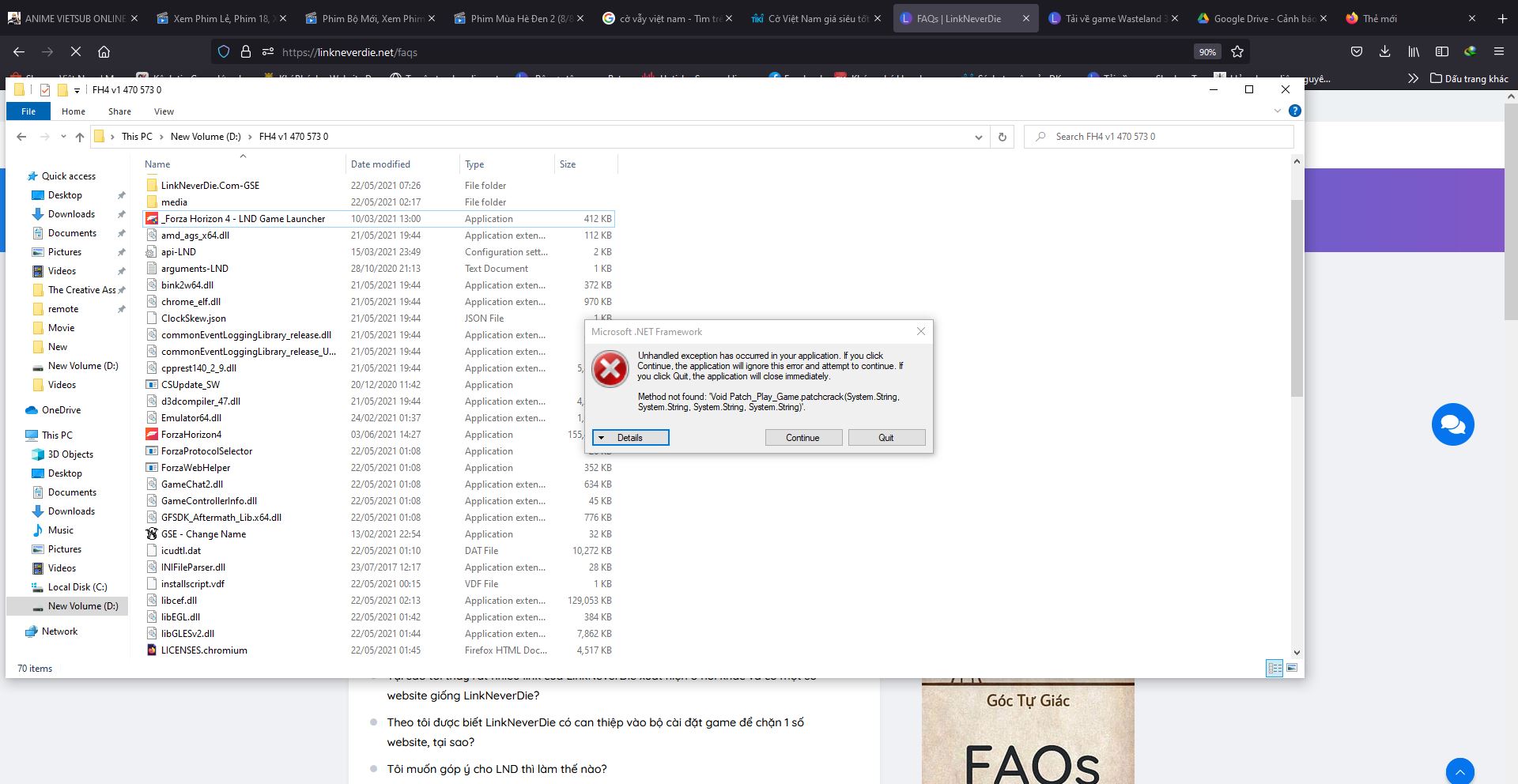Viewport: 1518px width, 784px height.
Task: Click the Explorer up-one-level arrow
Action: [x=80, y=137]
